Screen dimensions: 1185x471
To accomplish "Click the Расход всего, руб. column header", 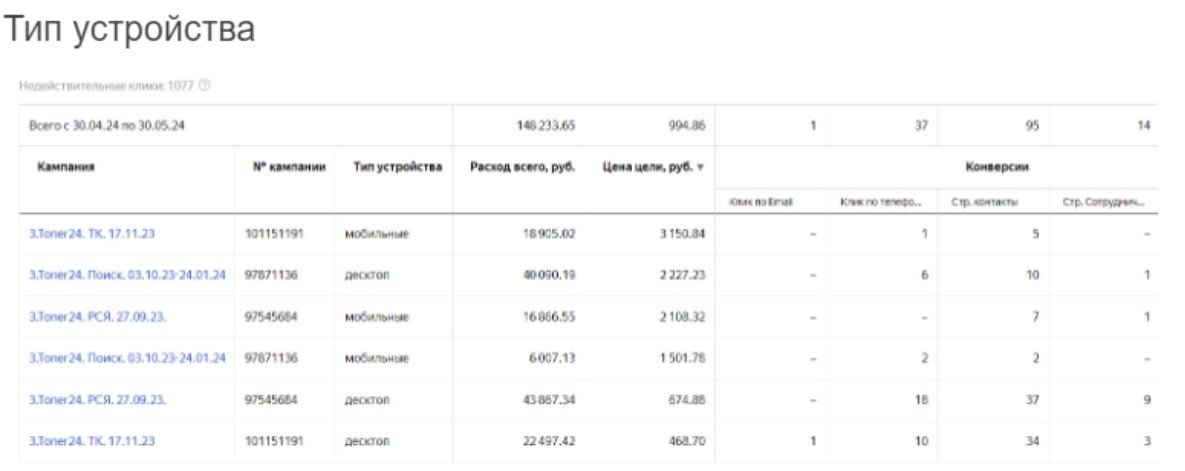I will point(522,167).
